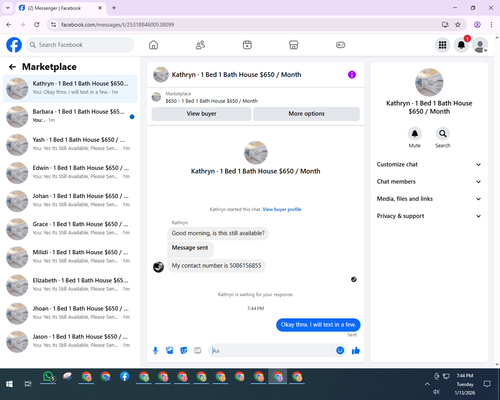This screenshot has width=500, height=400.
Task: Click the 'Good morning, is this still available?' message
Action: click(218, 233)
